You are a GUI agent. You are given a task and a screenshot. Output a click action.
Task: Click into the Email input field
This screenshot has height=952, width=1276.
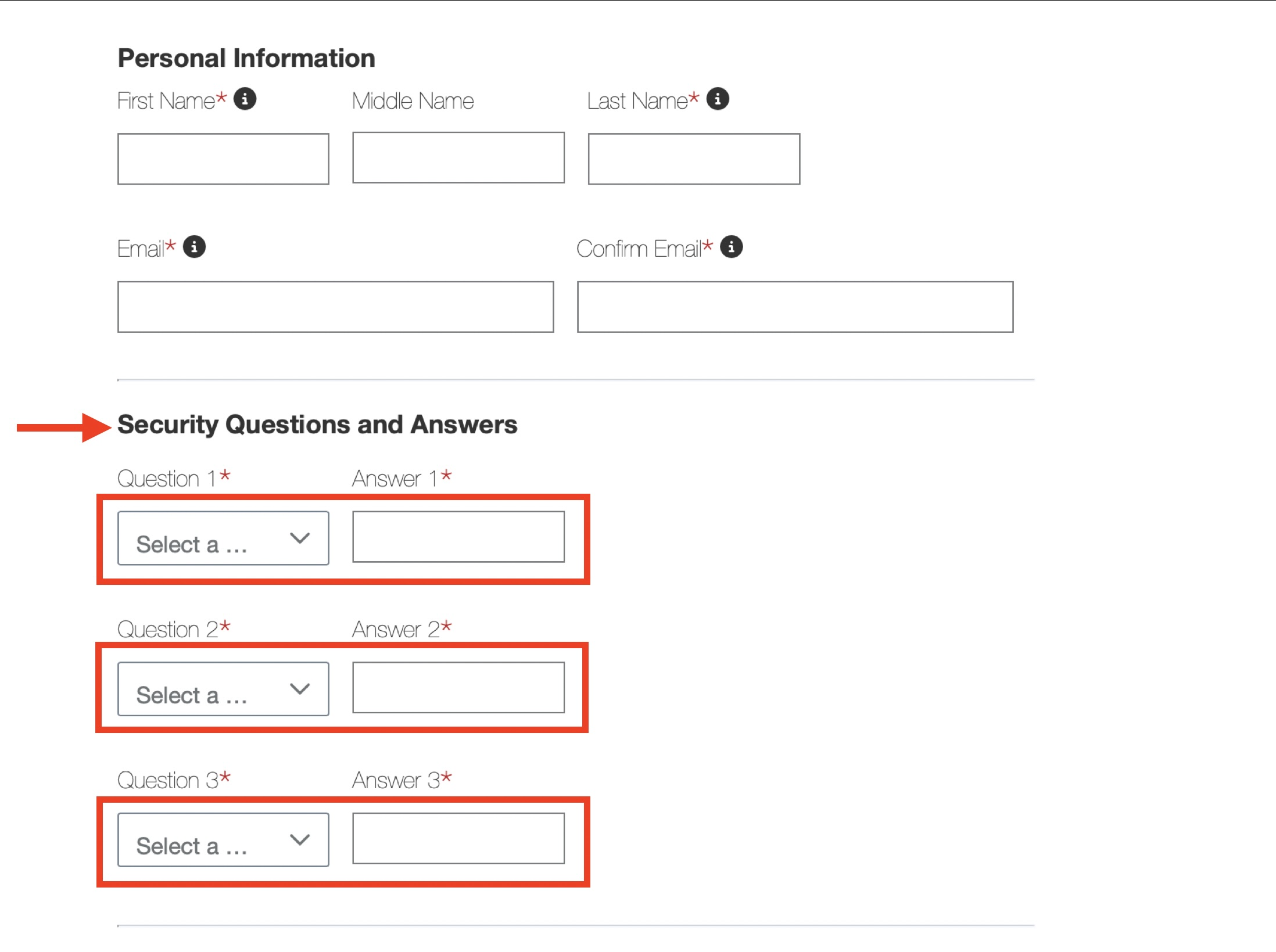[335, 307]
